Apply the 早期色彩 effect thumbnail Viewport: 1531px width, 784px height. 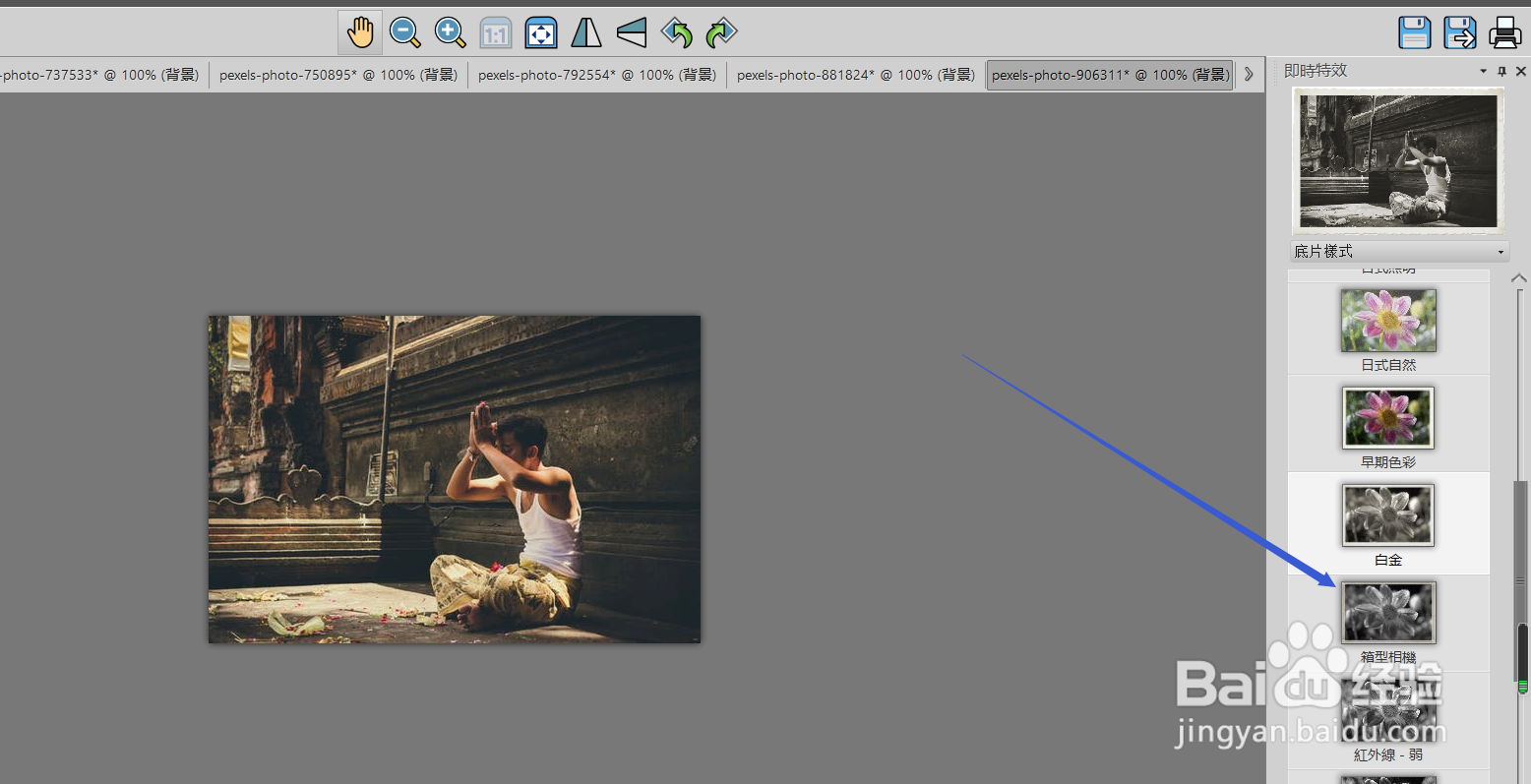pos(1388,417)
